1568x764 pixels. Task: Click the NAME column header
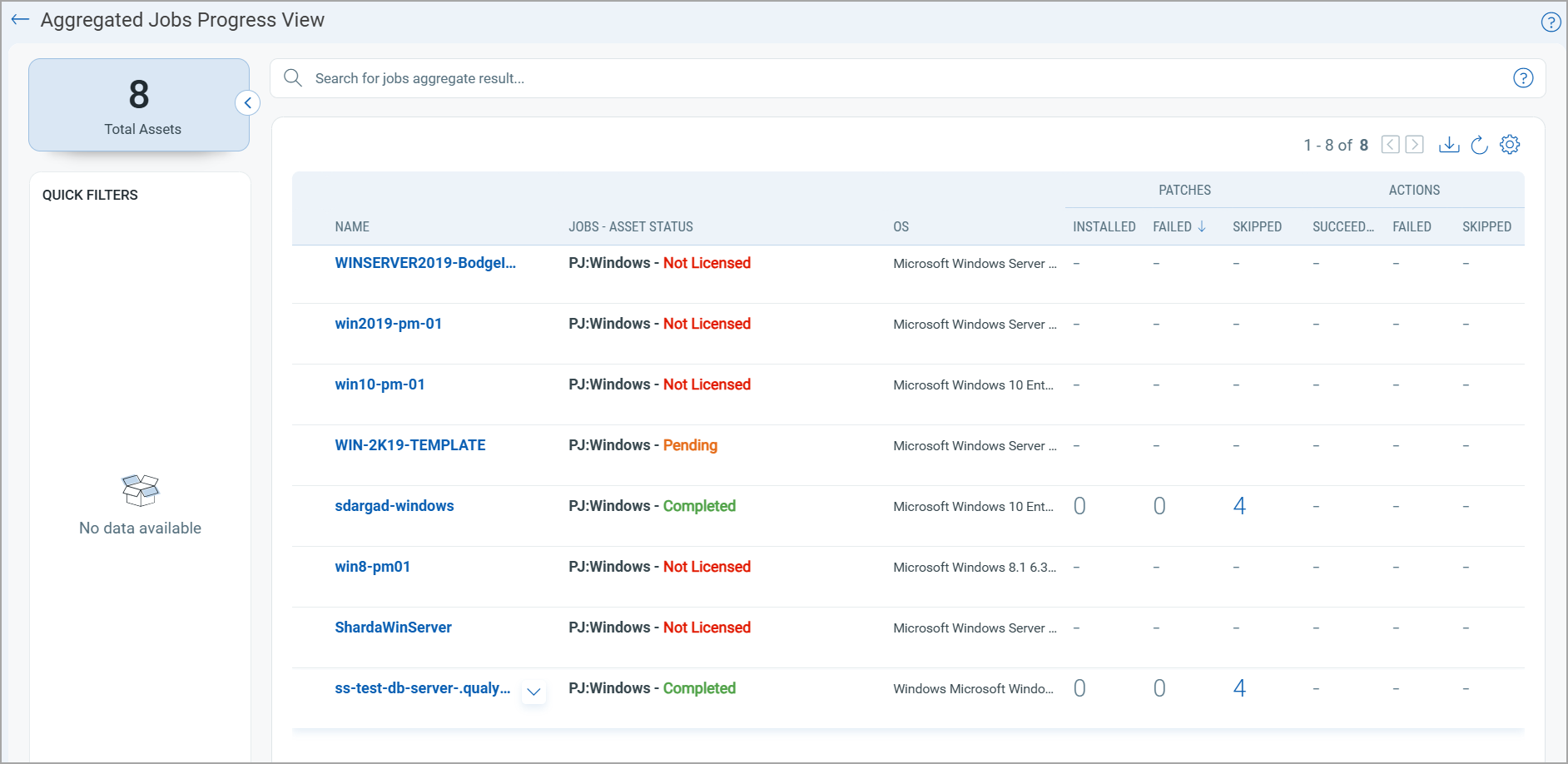352,226
